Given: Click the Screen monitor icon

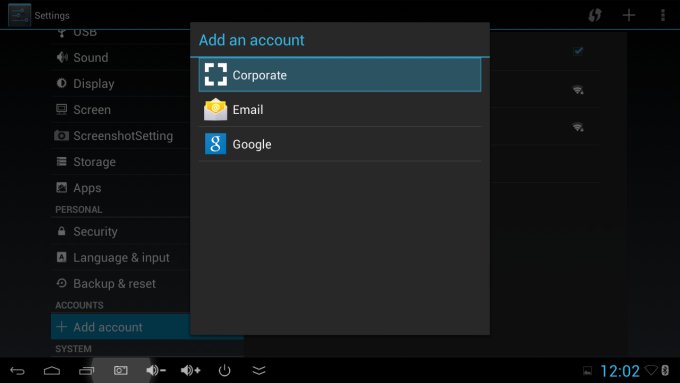Looking at the screenshot, I should 62,109.
